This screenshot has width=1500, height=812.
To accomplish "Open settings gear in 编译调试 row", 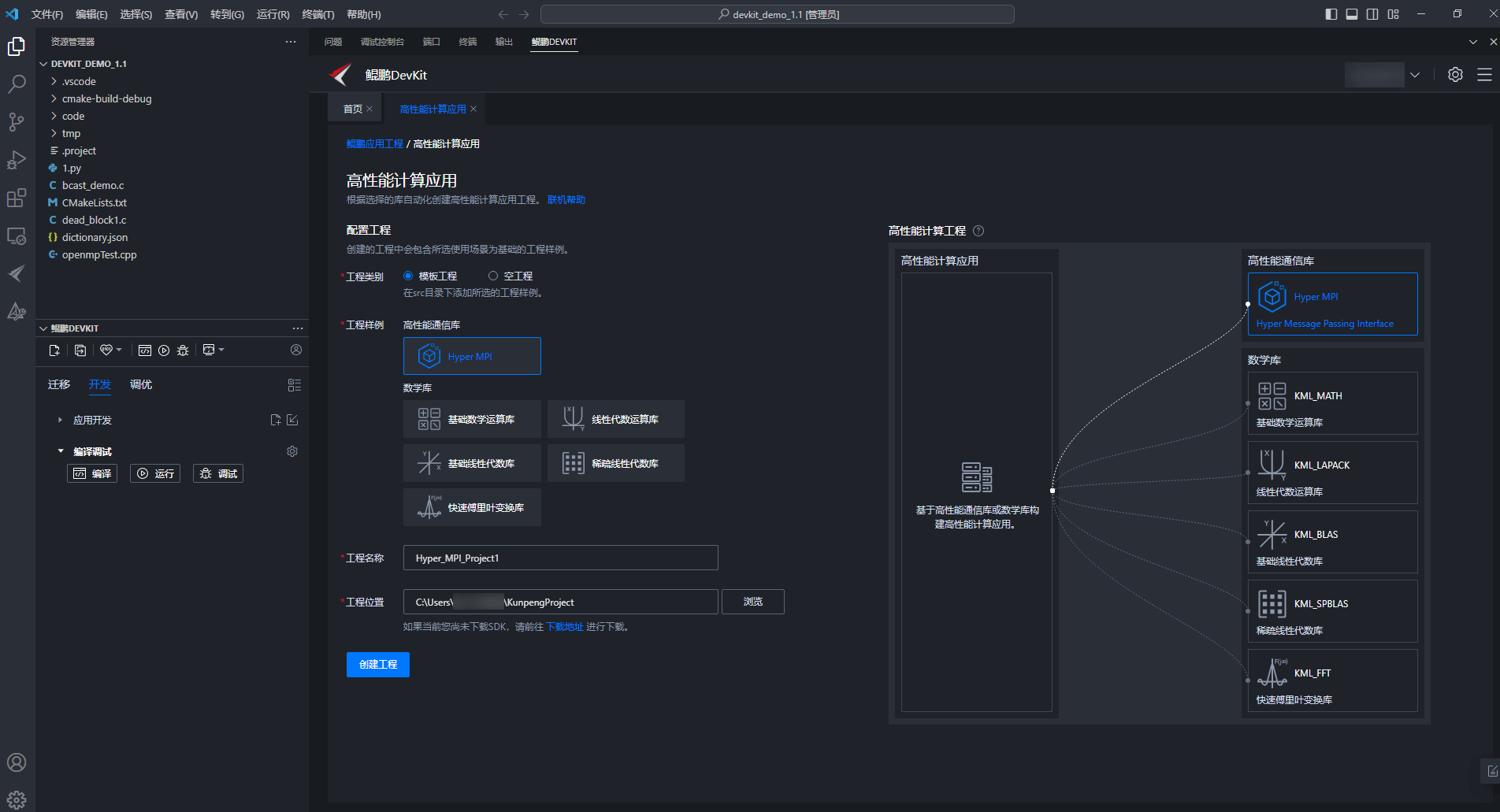I will [292, 451].
